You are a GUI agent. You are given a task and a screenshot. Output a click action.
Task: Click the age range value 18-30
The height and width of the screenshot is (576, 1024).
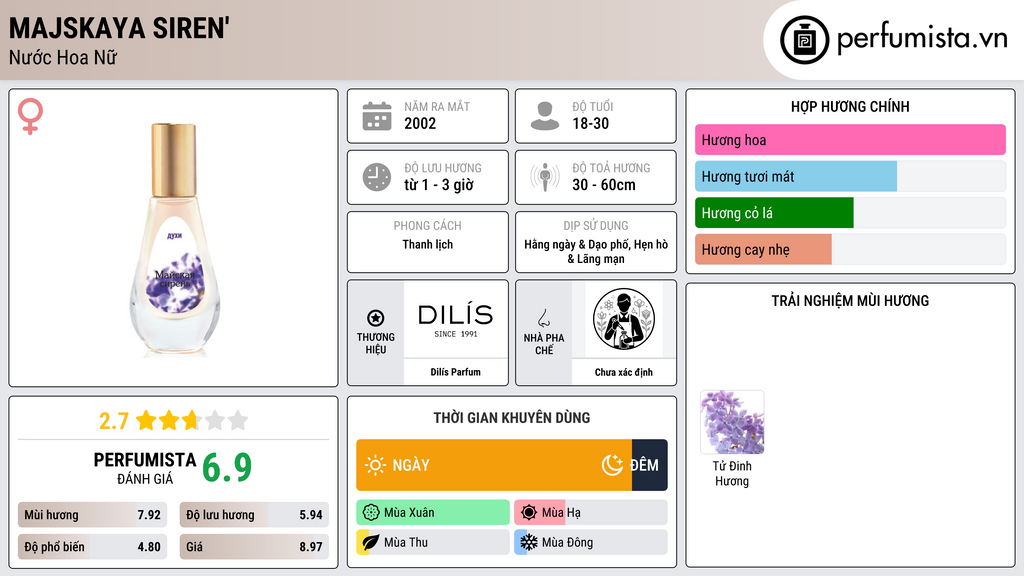tap(590, 123)
